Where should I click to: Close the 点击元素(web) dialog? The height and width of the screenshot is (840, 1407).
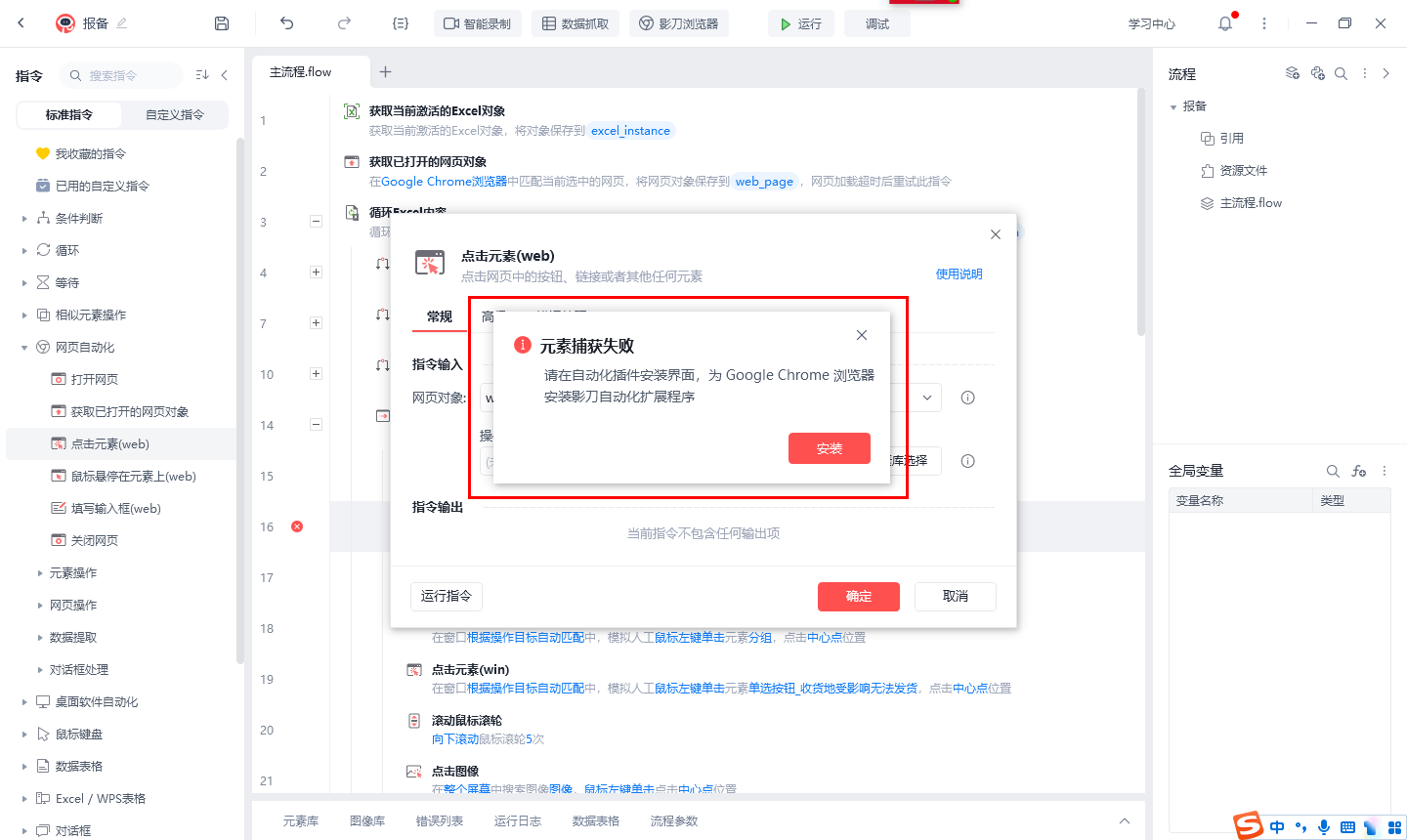pyautogui.click(x=996, y=234)
